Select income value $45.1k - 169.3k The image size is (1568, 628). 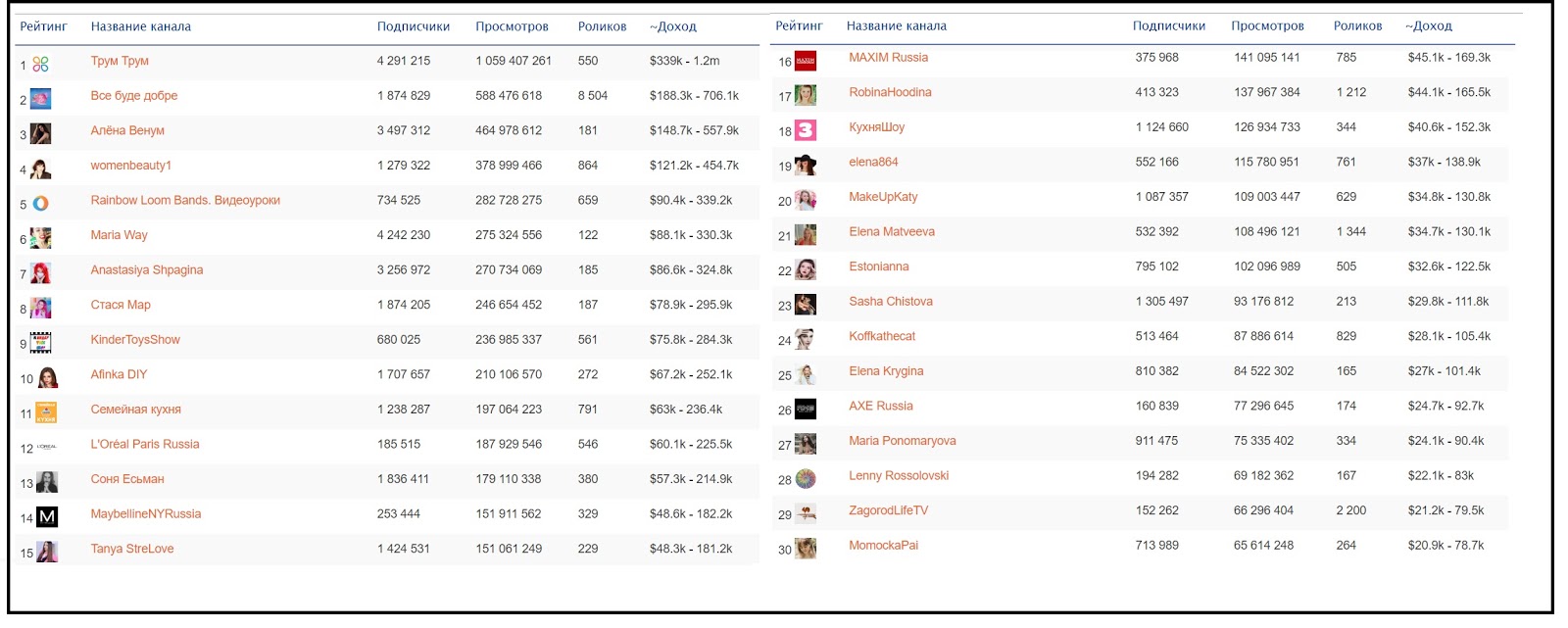[1449, 58]
